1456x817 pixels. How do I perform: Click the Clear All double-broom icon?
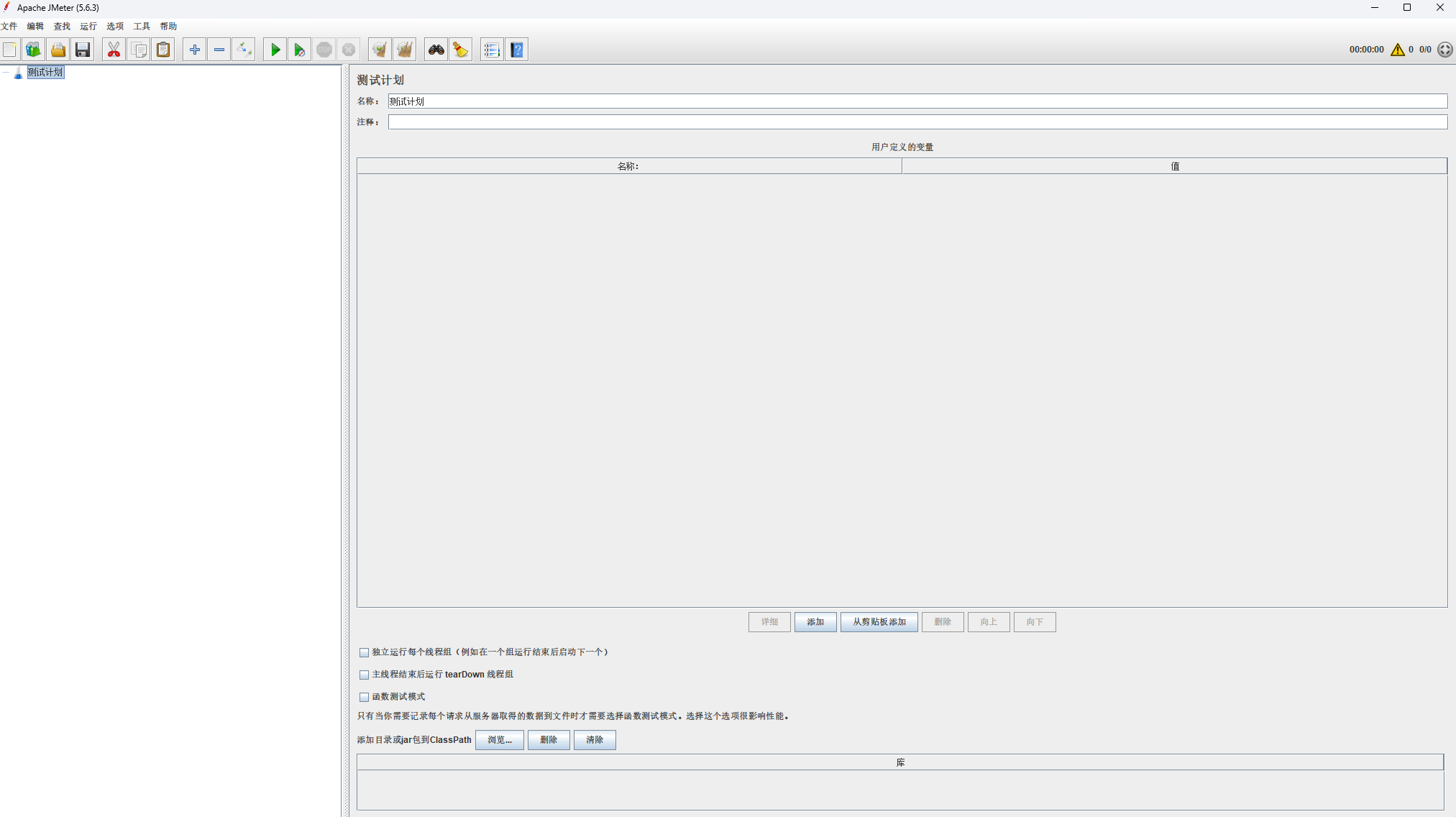(405, 50)
